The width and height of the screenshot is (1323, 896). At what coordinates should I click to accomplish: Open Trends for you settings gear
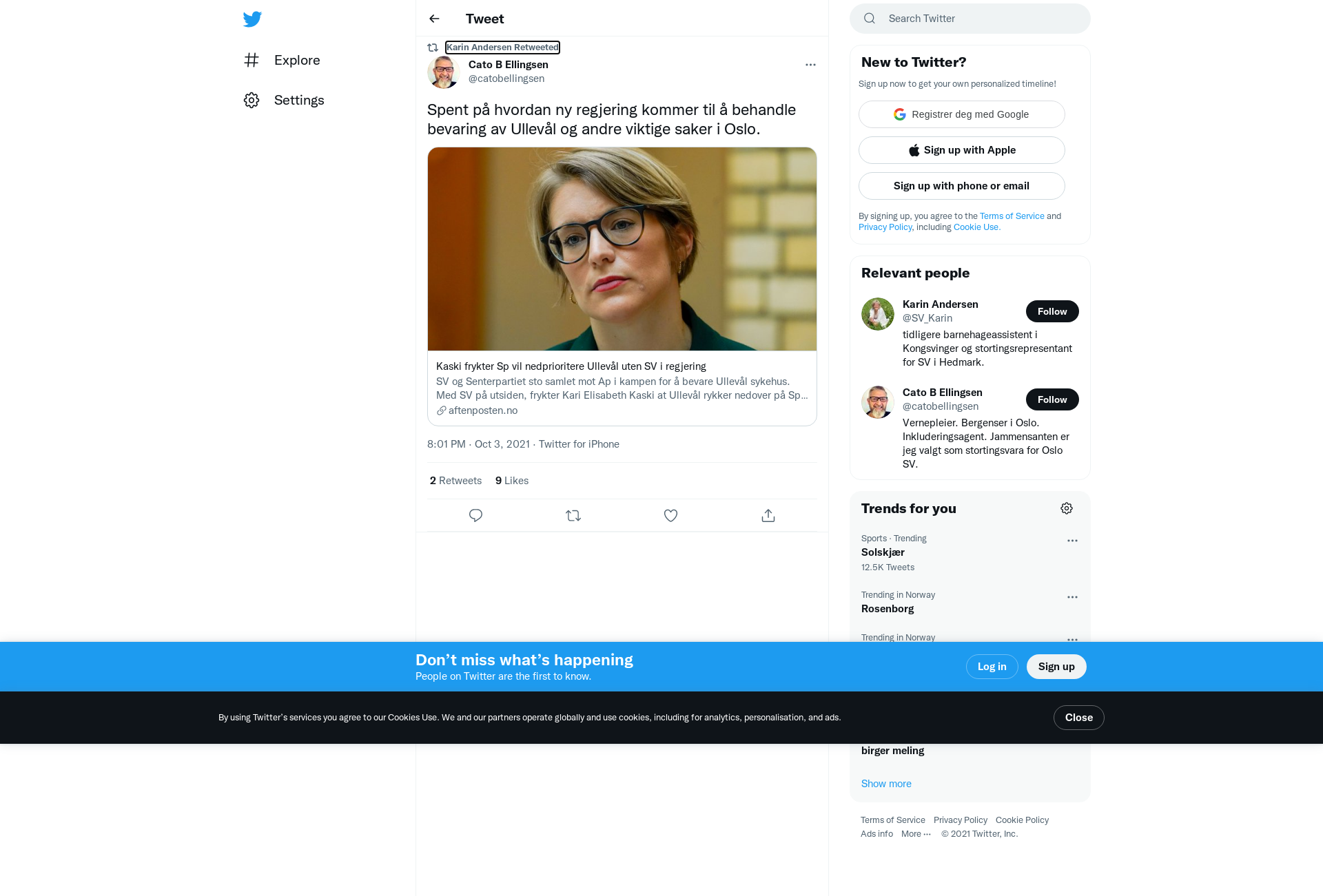click(x=1067, y=508)
